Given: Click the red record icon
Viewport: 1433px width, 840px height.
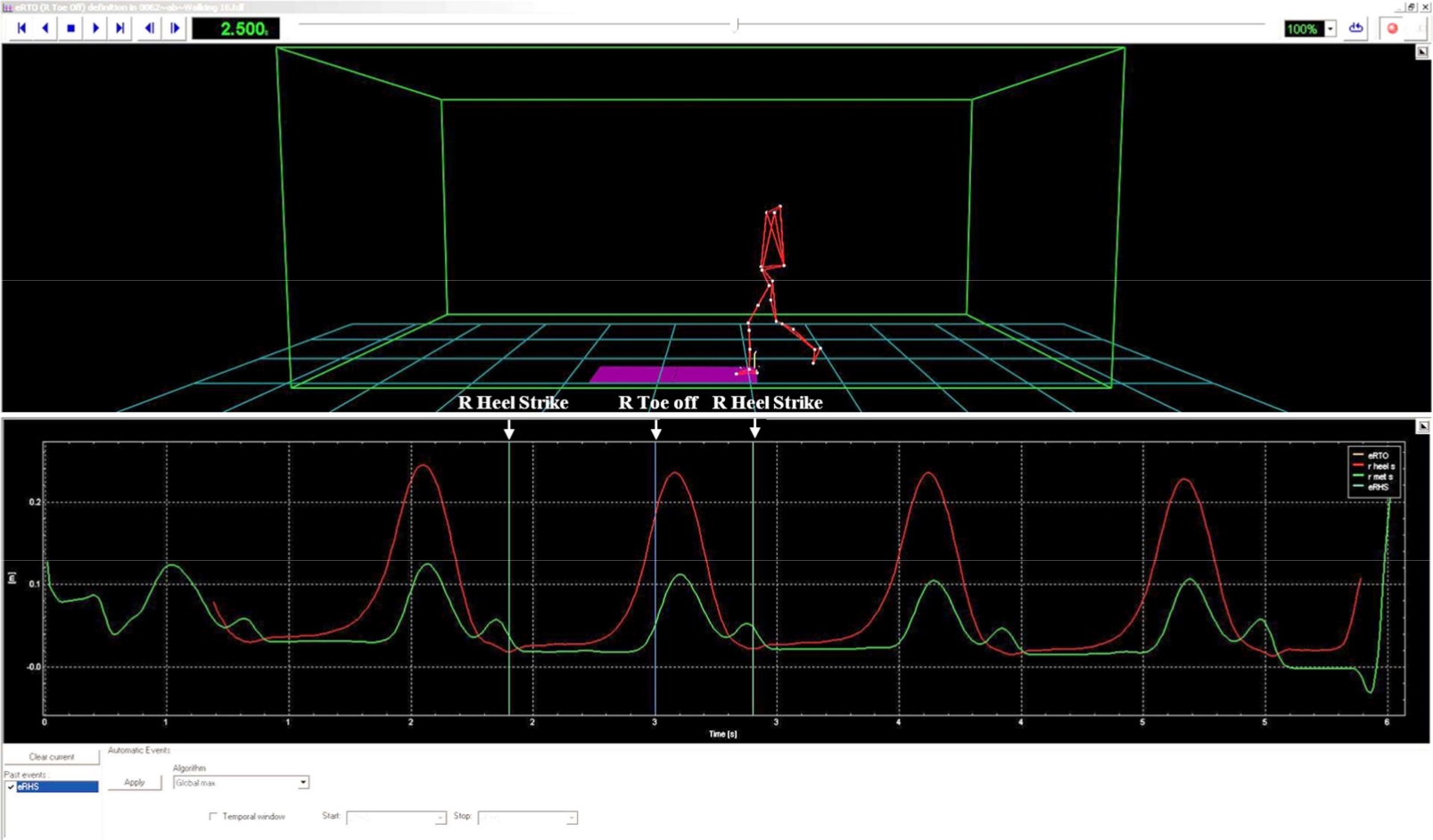Looking at the screenshot, I should [x=1392, y=29].
